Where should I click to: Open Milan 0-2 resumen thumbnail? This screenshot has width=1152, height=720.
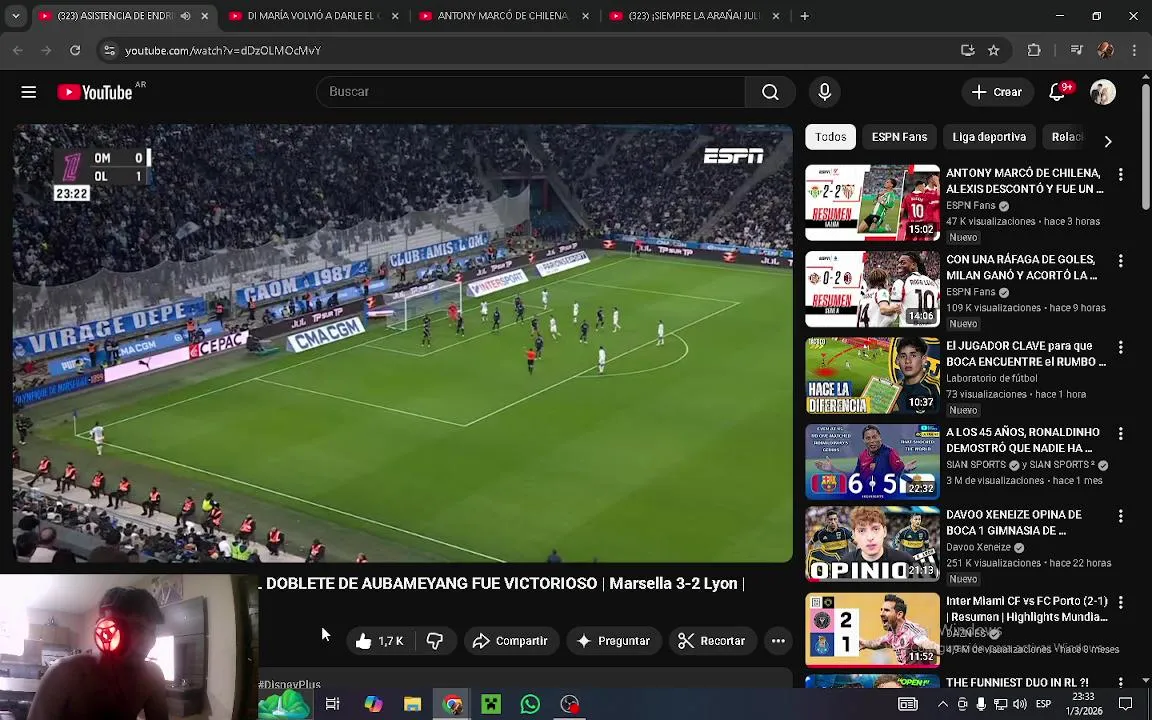point(872,289)
